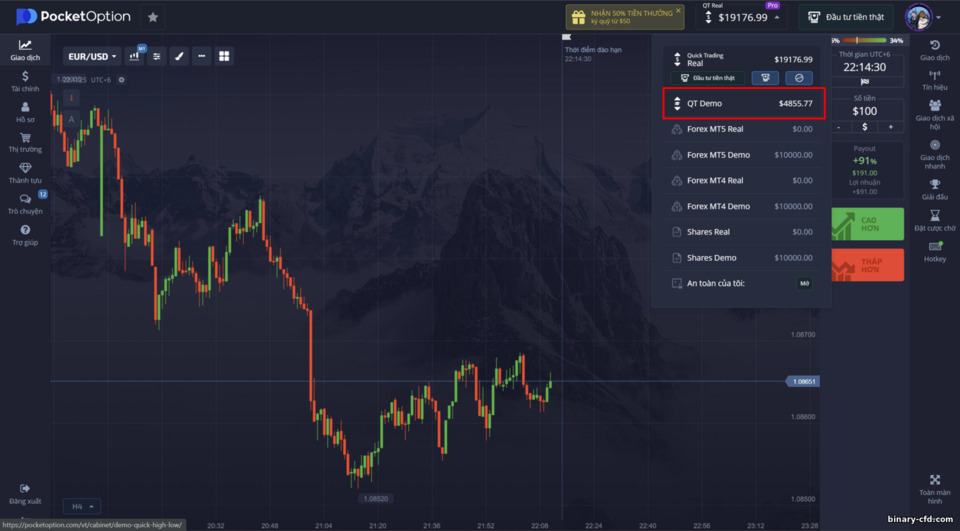Click the top Đầu tư tiền thật deposit button

coord(846,17)
